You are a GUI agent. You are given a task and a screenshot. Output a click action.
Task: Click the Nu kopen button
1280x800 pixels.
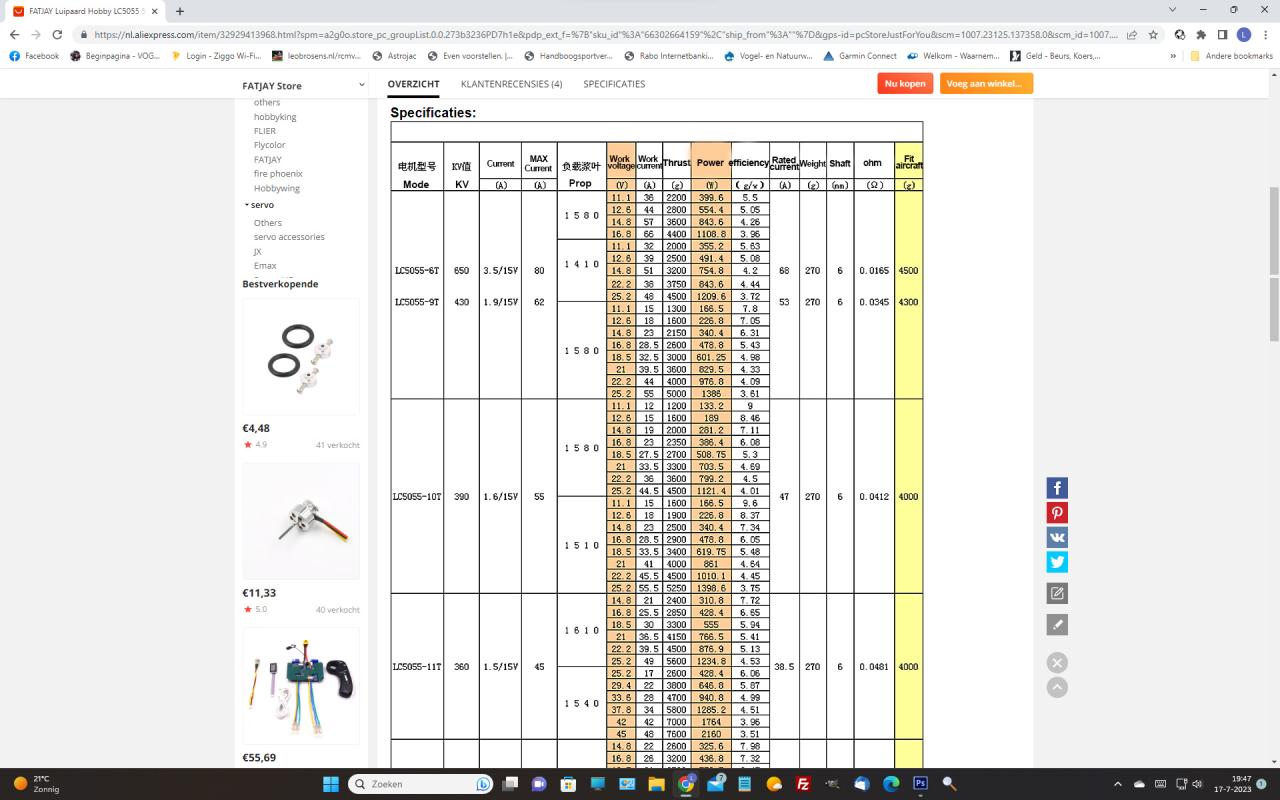pyautogui.click(x=905, y=84)
